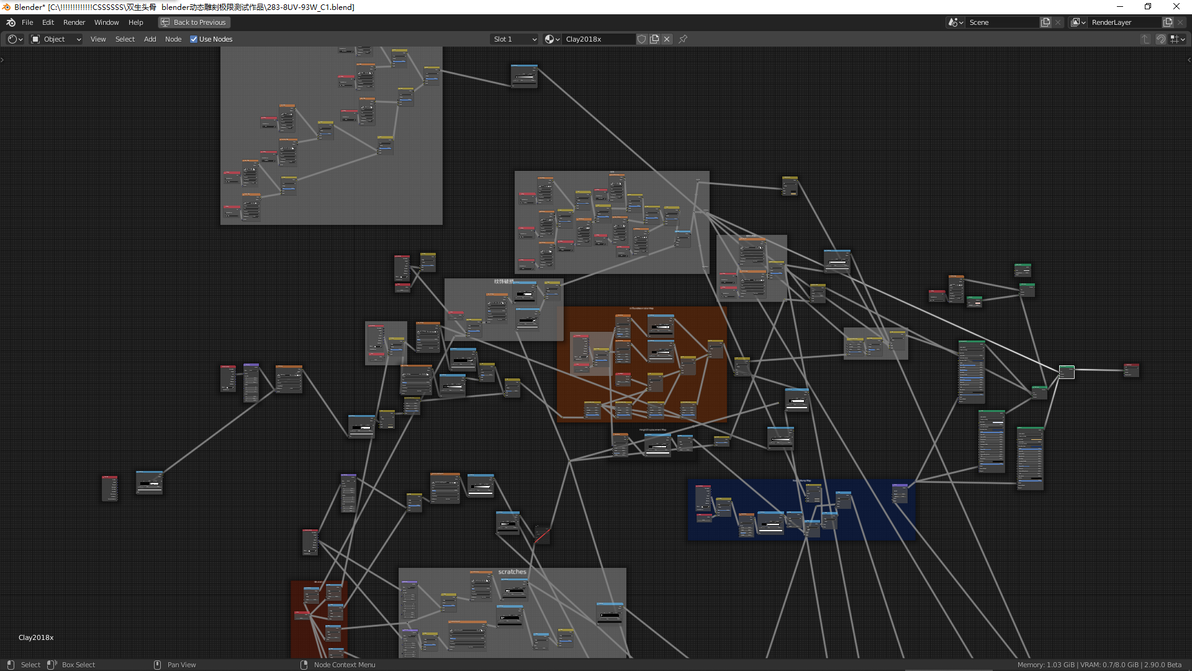Open the Slot 1 material slot dropdown

515,40
